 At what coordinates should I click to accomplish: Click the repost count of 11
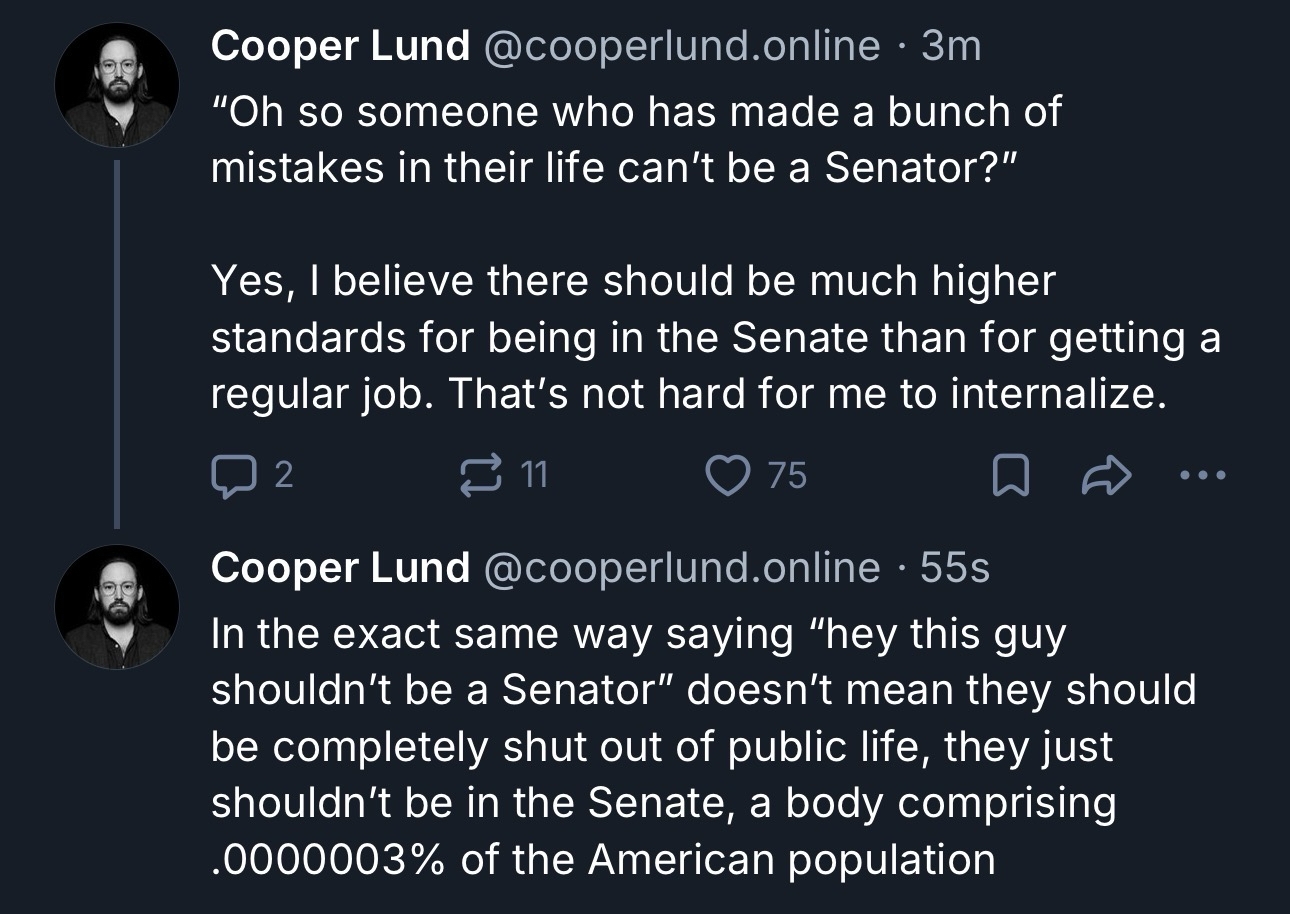coord(535,476)
